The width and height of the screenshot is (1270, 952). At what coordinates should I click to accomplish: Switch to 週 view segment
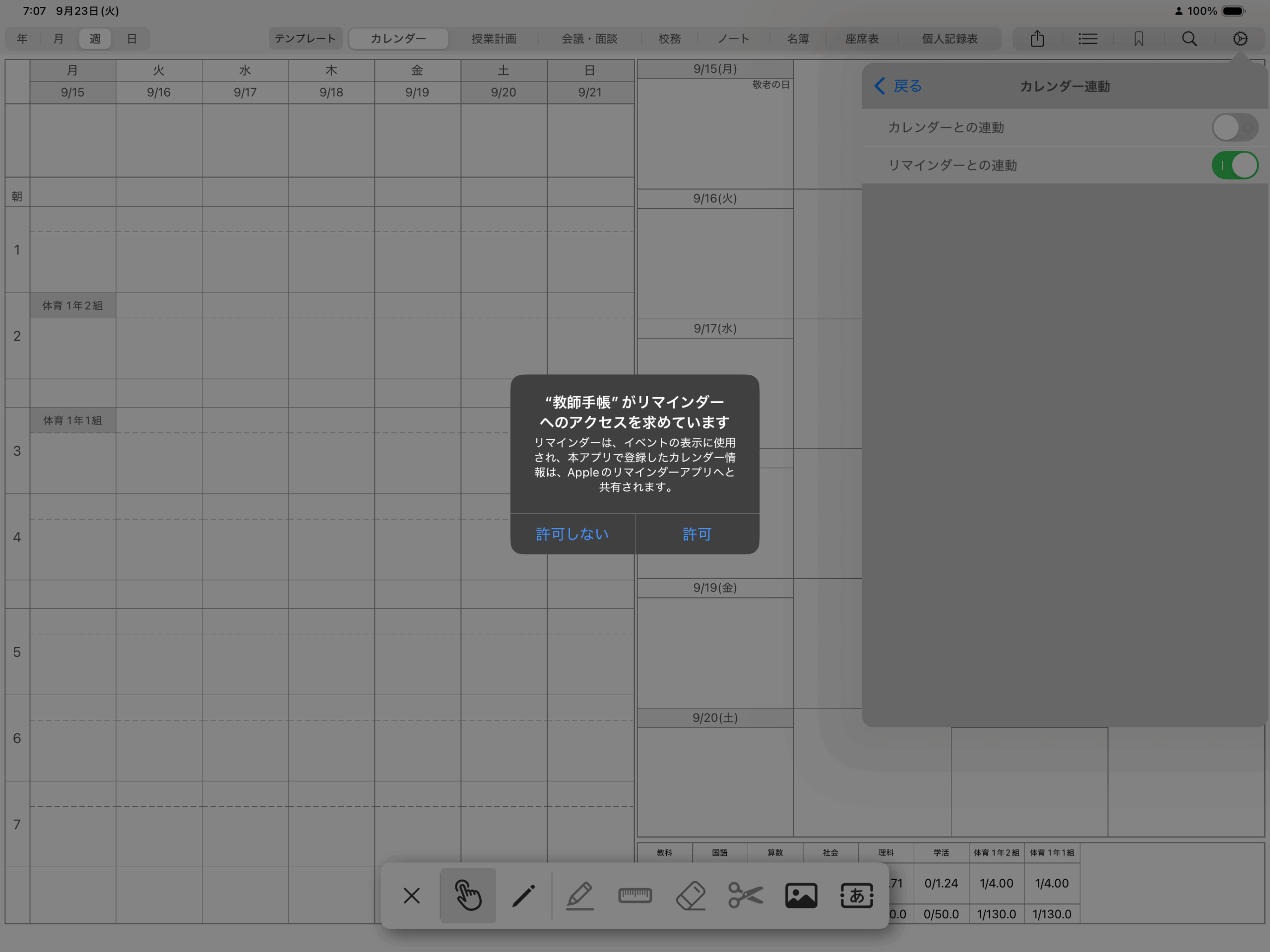[95, 39]
